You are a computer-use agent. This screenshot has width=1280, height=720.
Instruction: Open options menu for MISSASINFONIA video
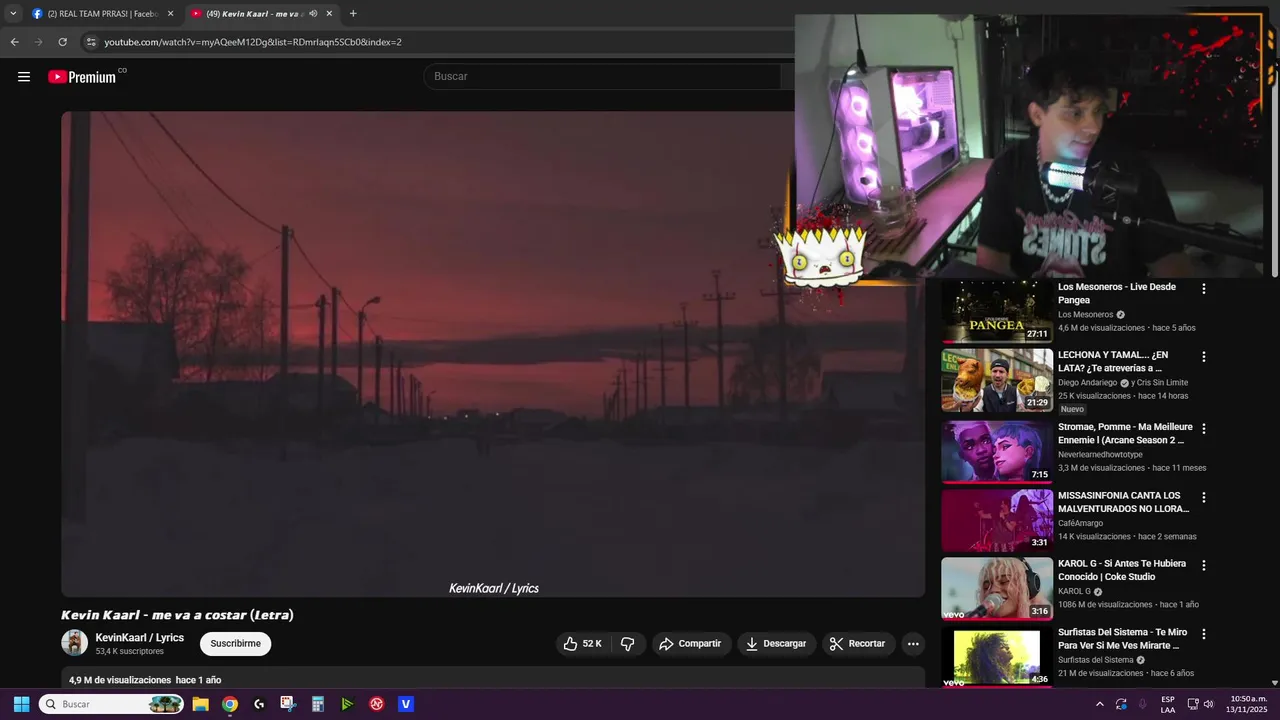tap(1204, 497)
